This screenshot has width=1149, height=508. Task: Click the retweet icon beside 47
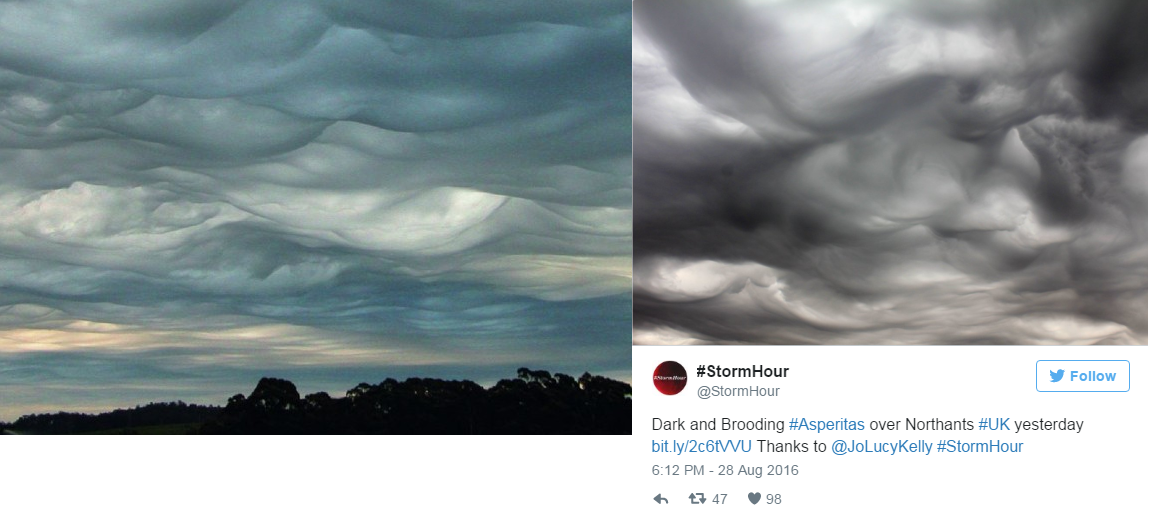[697, 499]
